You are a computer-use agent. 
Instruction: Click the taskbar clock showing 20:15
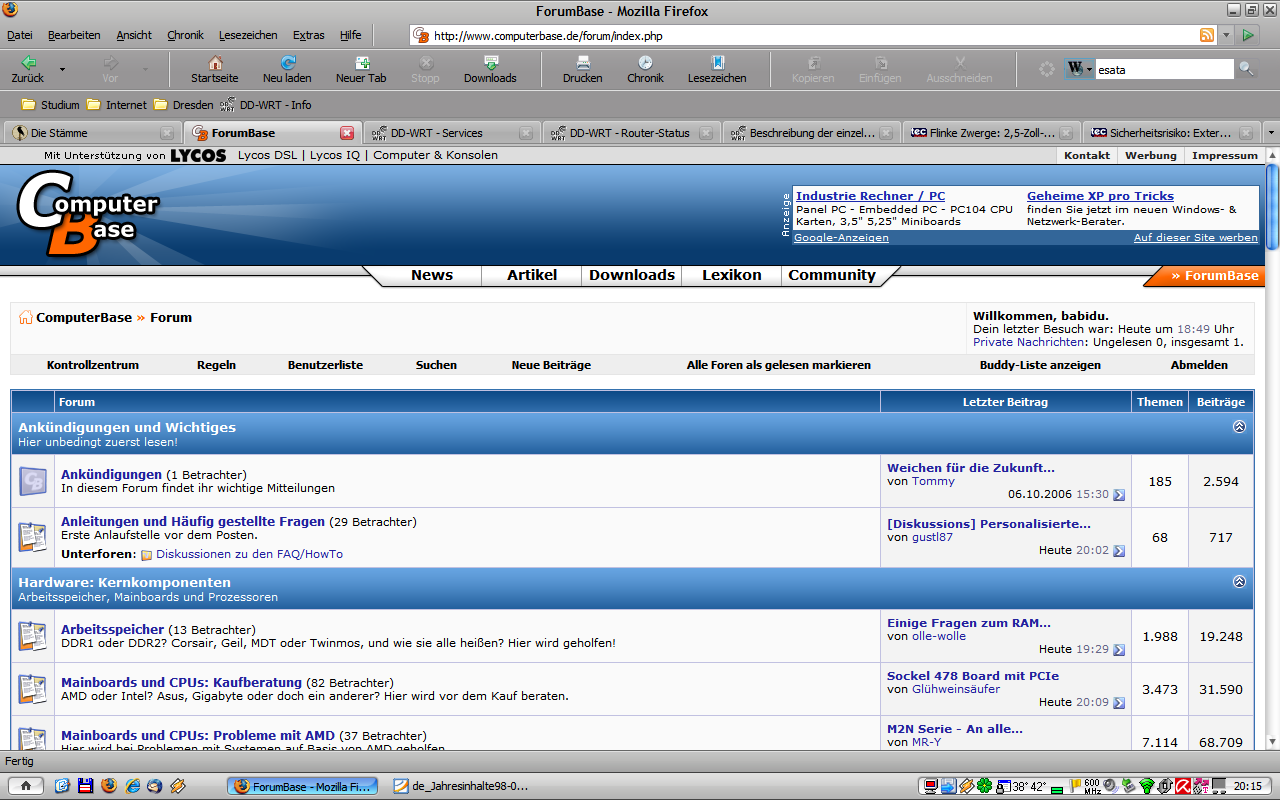[1247, 786]
